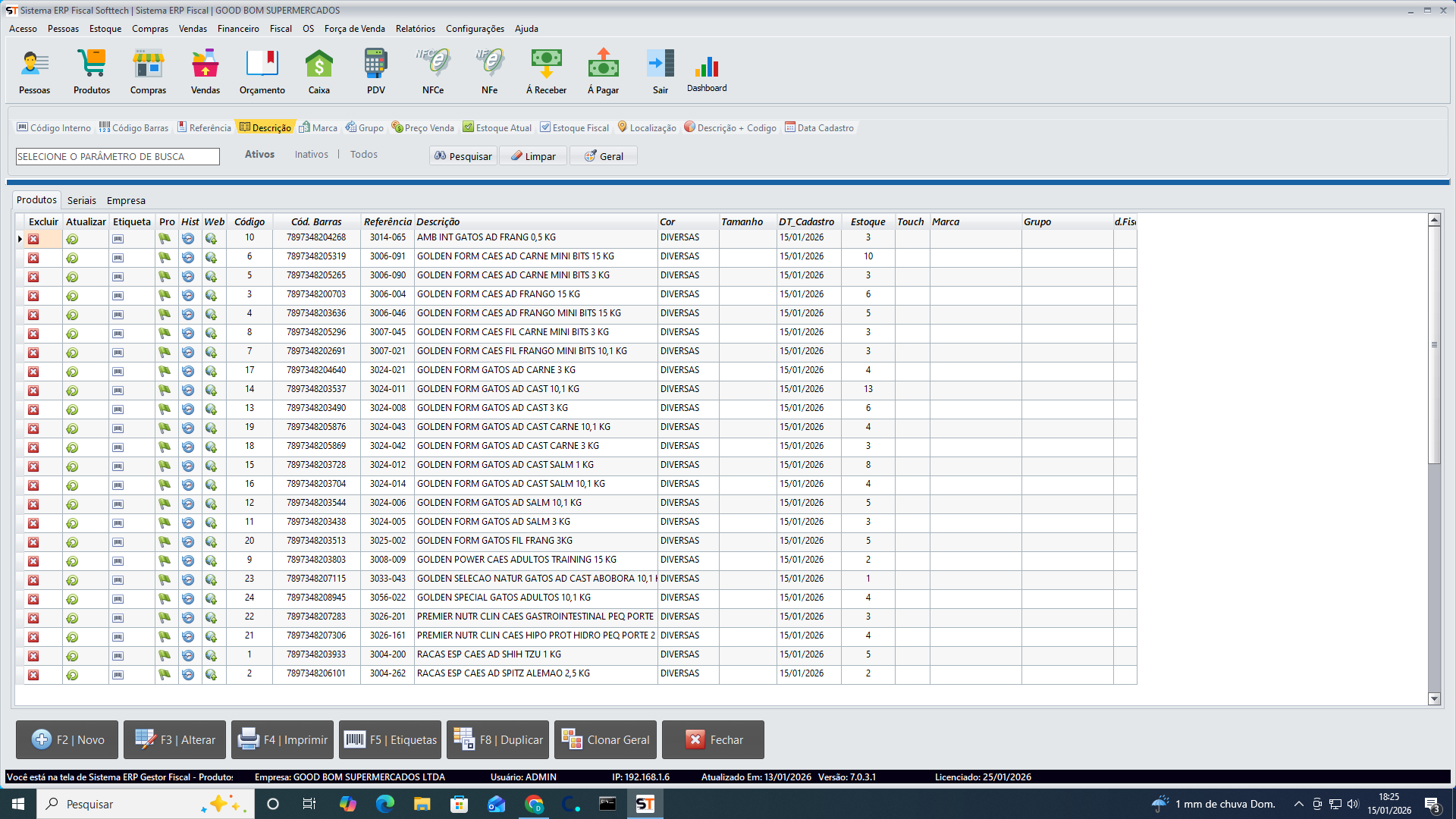This screenshot has height=819, width=1456.
Task: Switch to the Seriais tab
Action: 80,200
